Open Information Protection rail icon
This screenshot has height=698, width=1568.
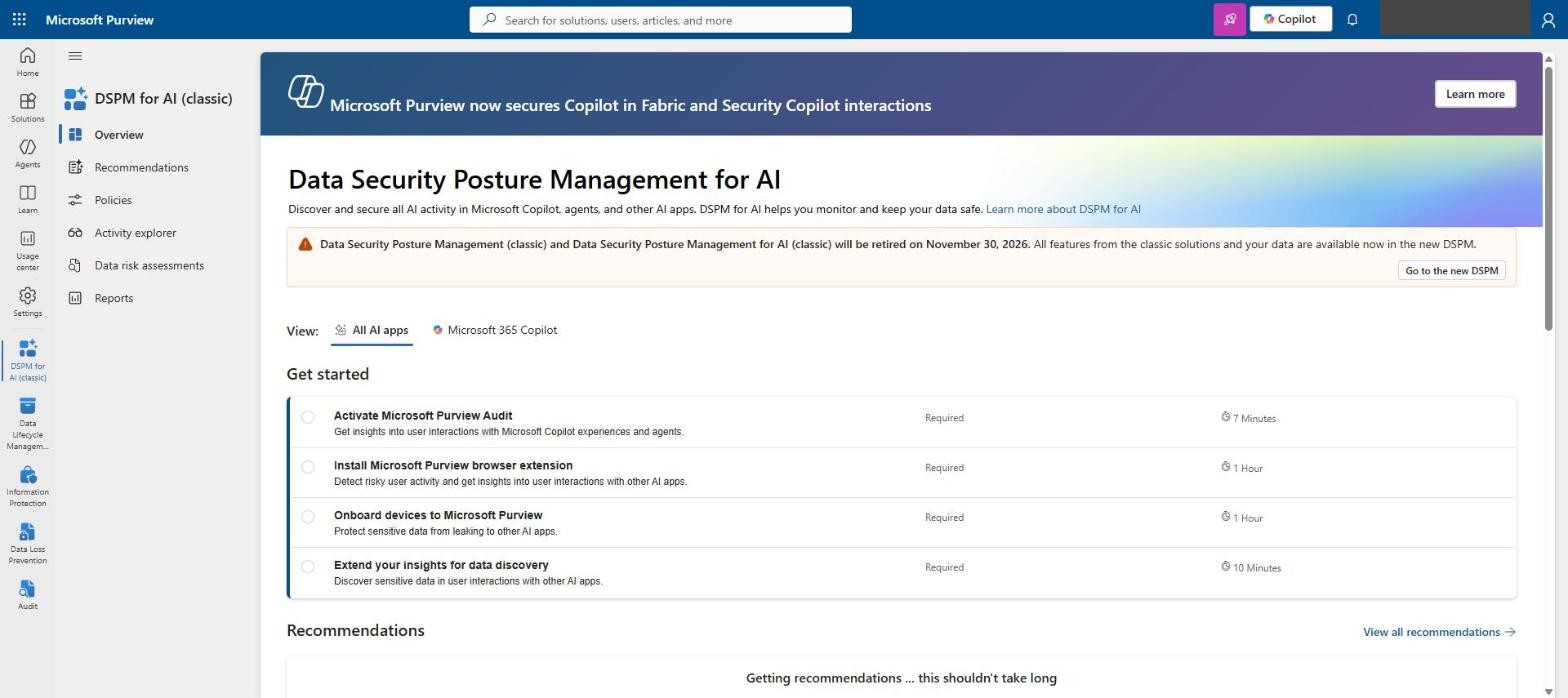27,486
